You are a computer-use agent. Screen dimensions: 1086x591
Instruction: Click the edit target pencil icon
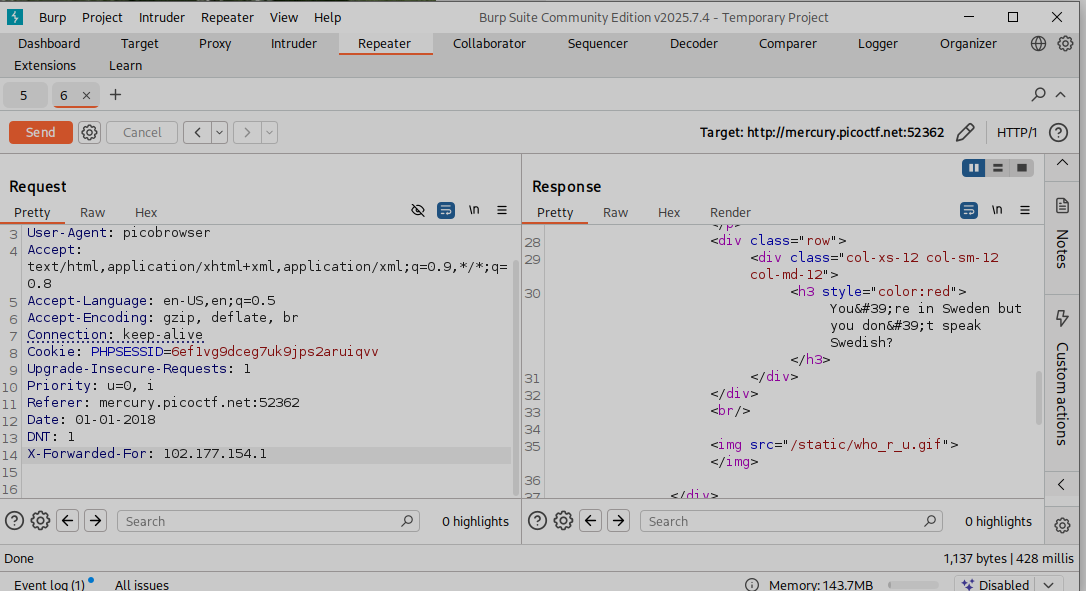click(x=965, y=132)
